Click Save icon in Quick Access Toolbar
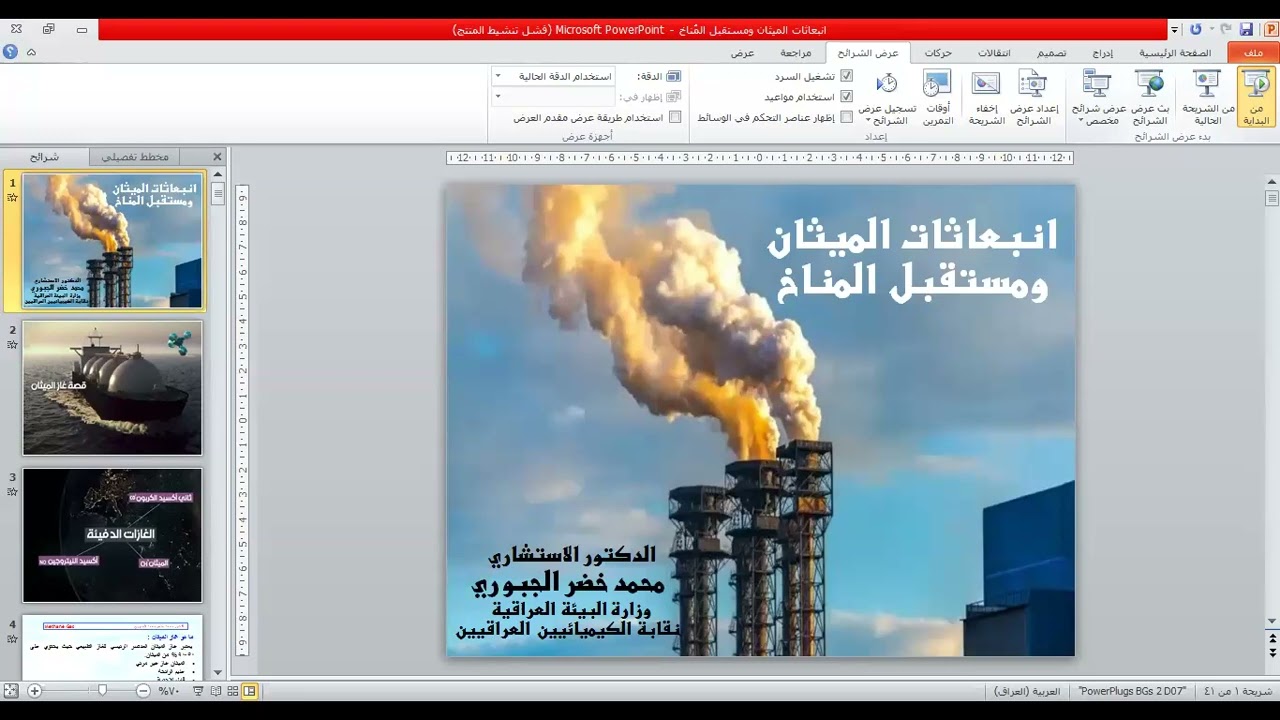 click(1246, 30)
